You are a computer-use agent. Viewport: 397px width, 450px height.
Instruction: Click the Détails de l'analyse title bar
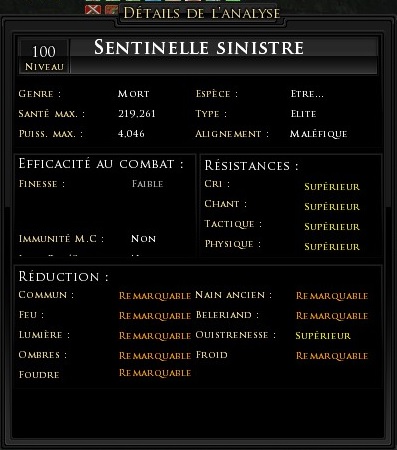tap(201, 13)
